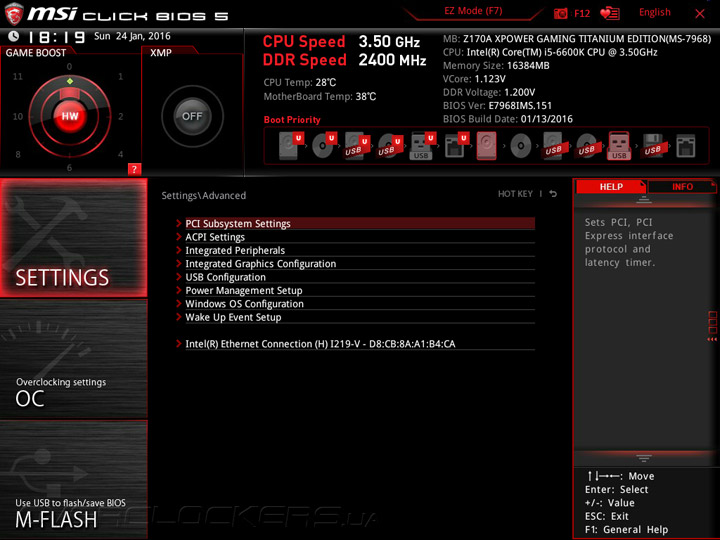Select the UEFI USB CD/DVD boot icon
The image size is (720, 540).
coord(390,145)
